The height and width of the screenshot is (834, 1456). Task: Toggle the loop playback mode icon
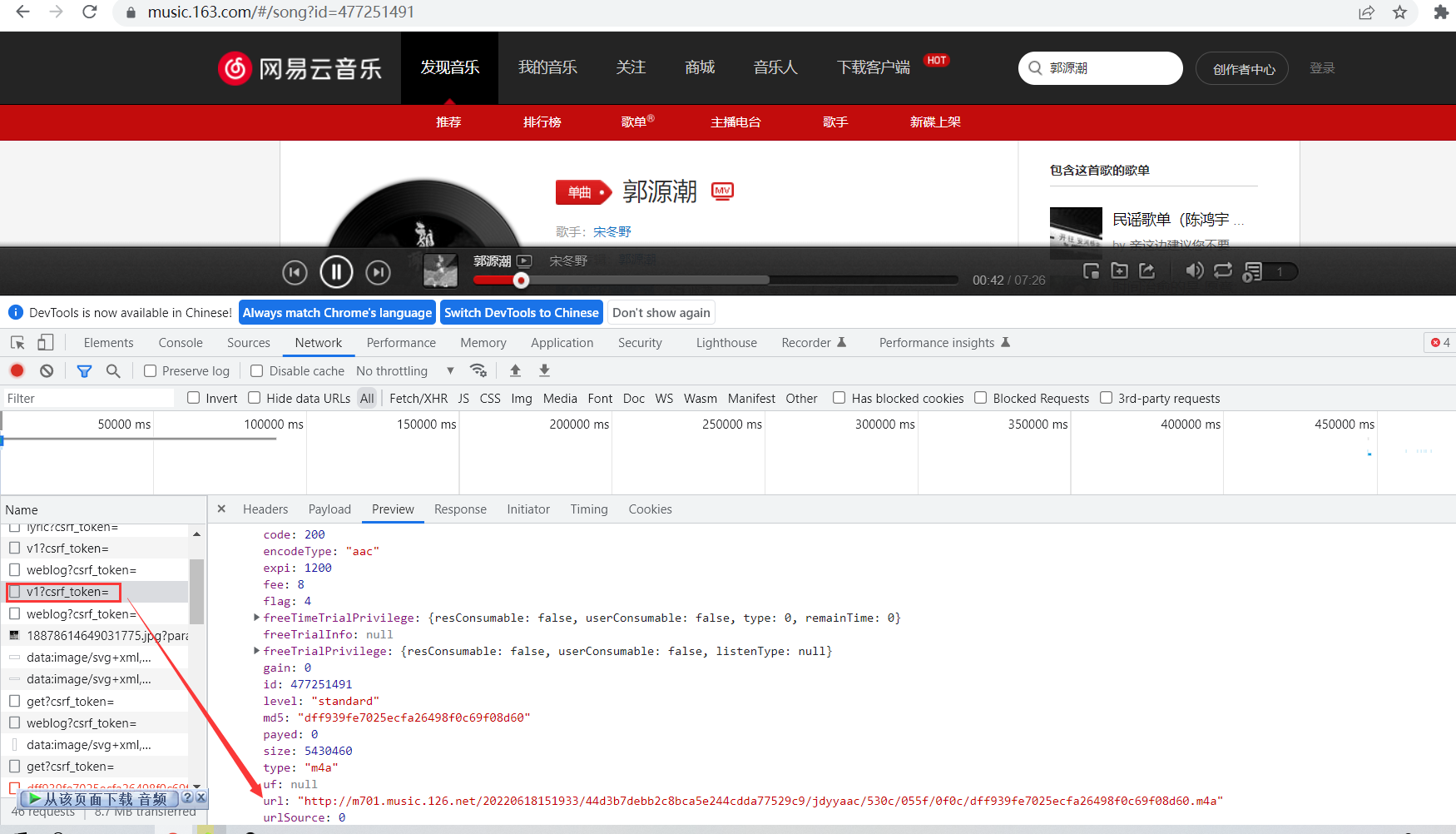click(1221, 271)
